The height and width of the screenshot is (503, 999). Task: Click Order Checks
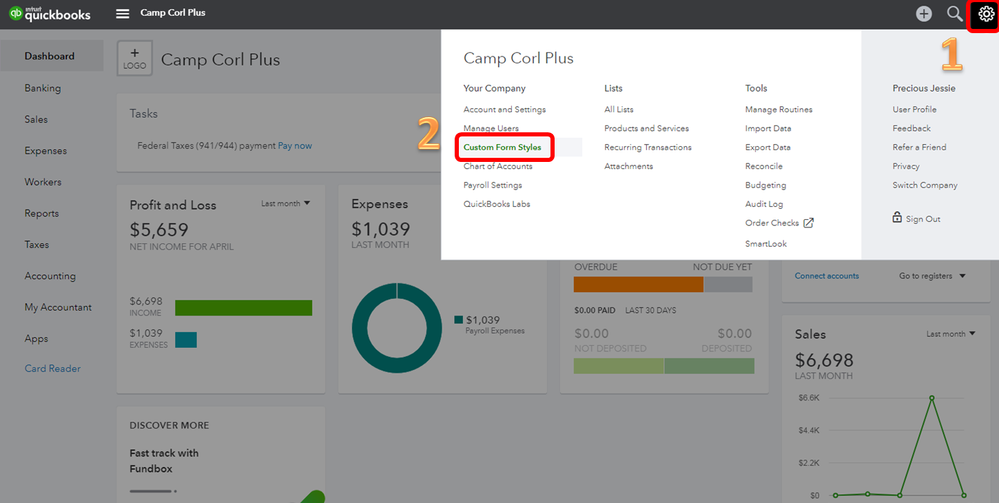(772, 223)
